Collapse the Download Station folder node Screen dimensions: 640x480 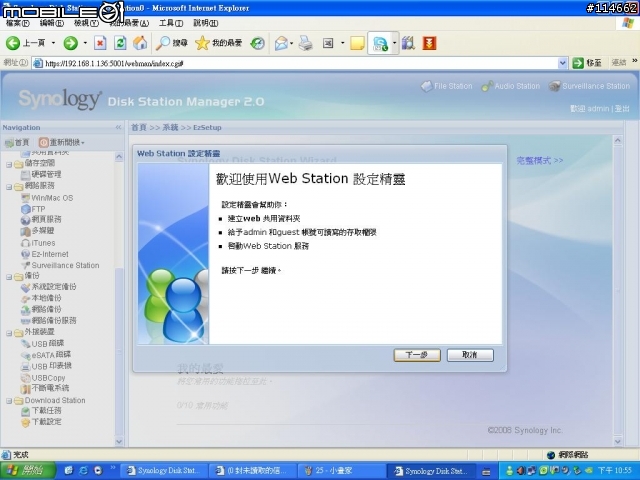(x=9, y=401)
